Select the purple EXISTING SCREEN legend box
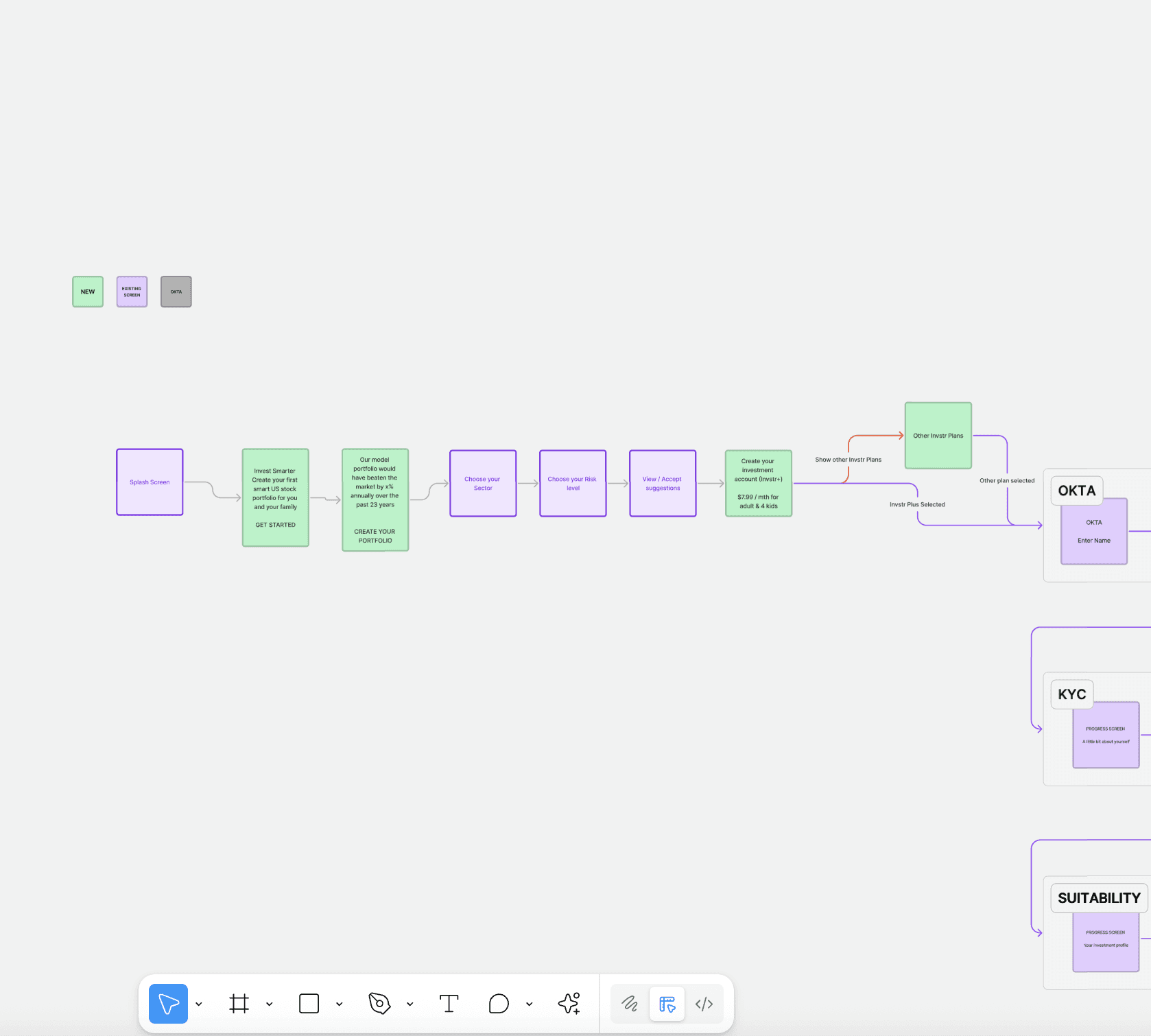 coord(132,292)
